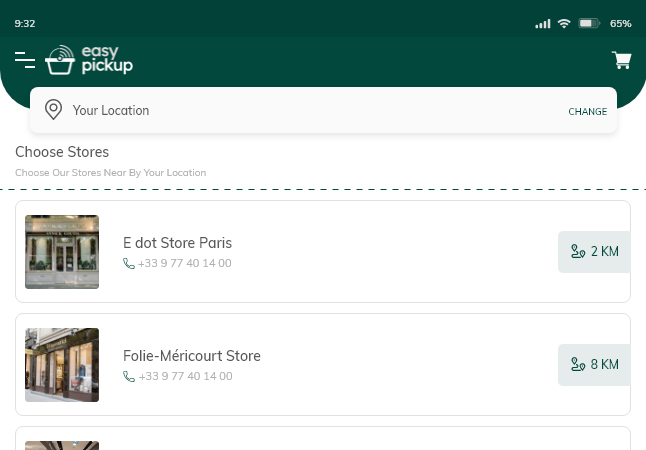This screenshot has height=450, width=646.
Task: Open the partially visible third store card
Action: click(322, 440)
